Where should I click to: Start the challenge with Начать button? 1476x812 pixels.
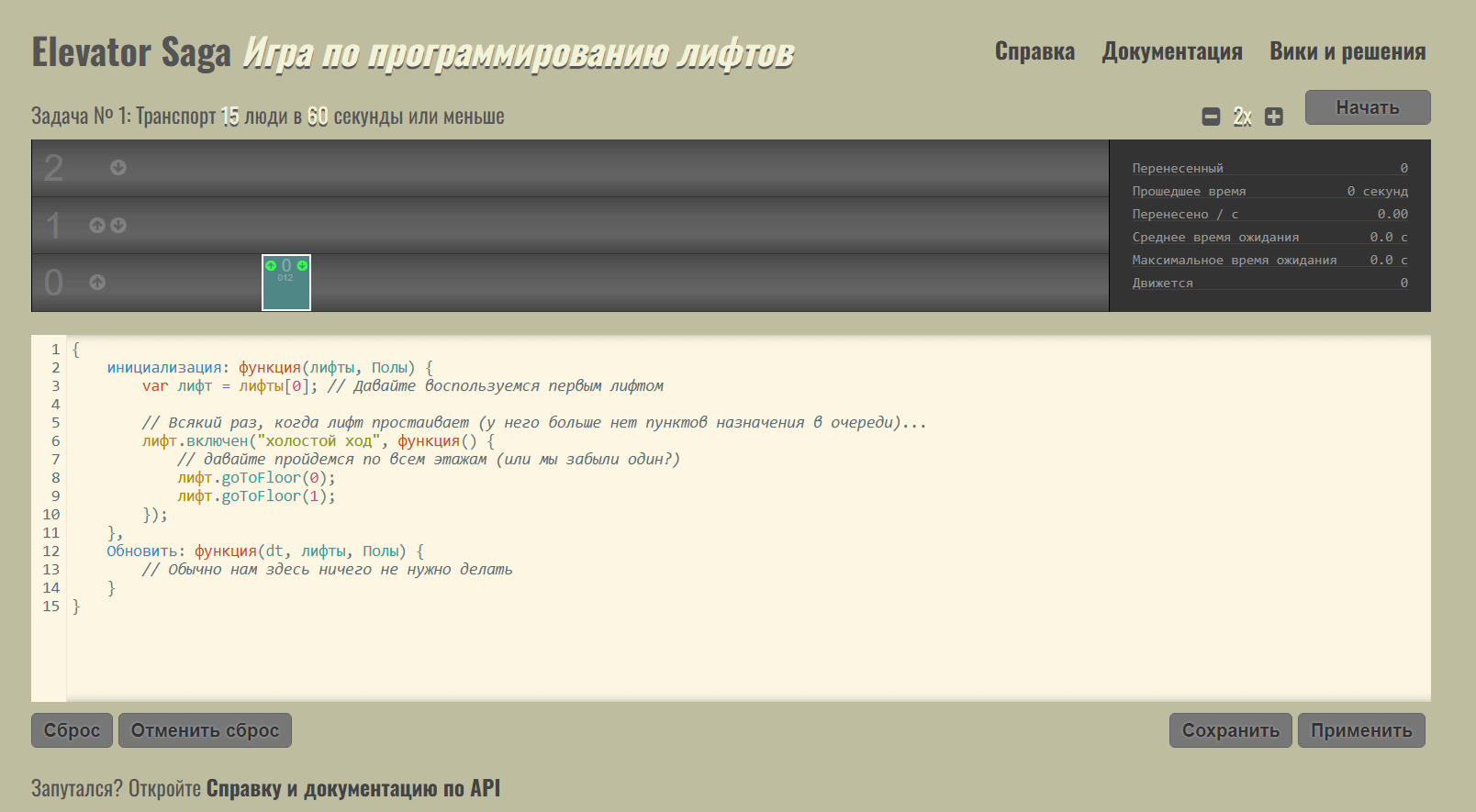(x=1368, y=107)
